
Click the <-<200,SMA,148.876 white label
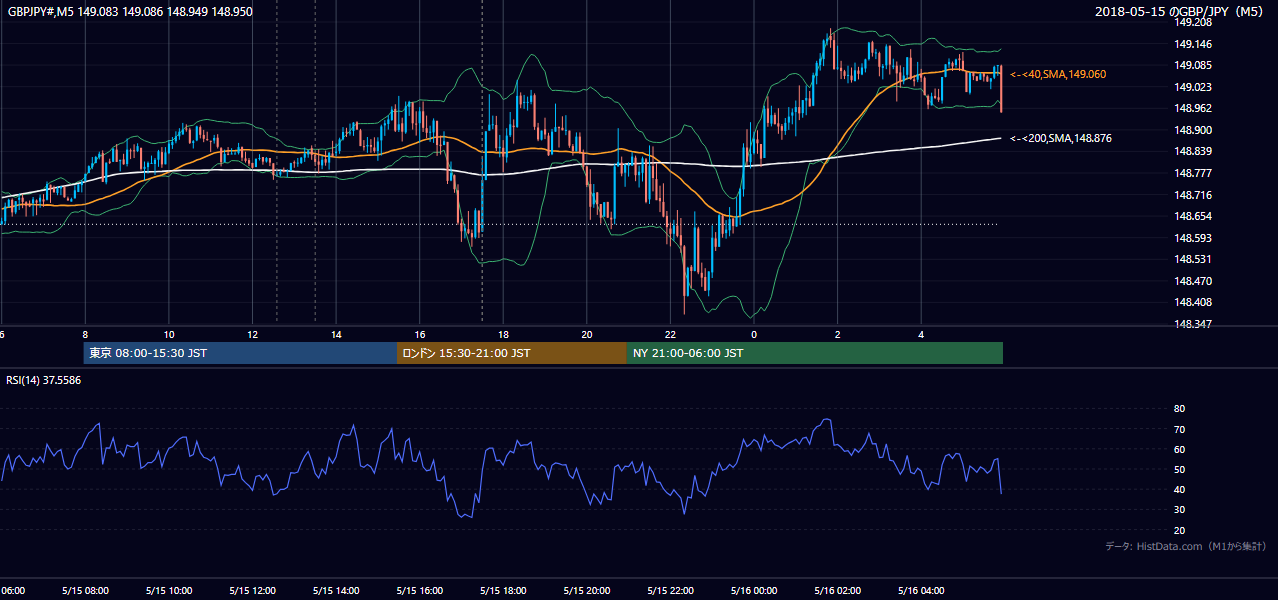[1061, 138]
